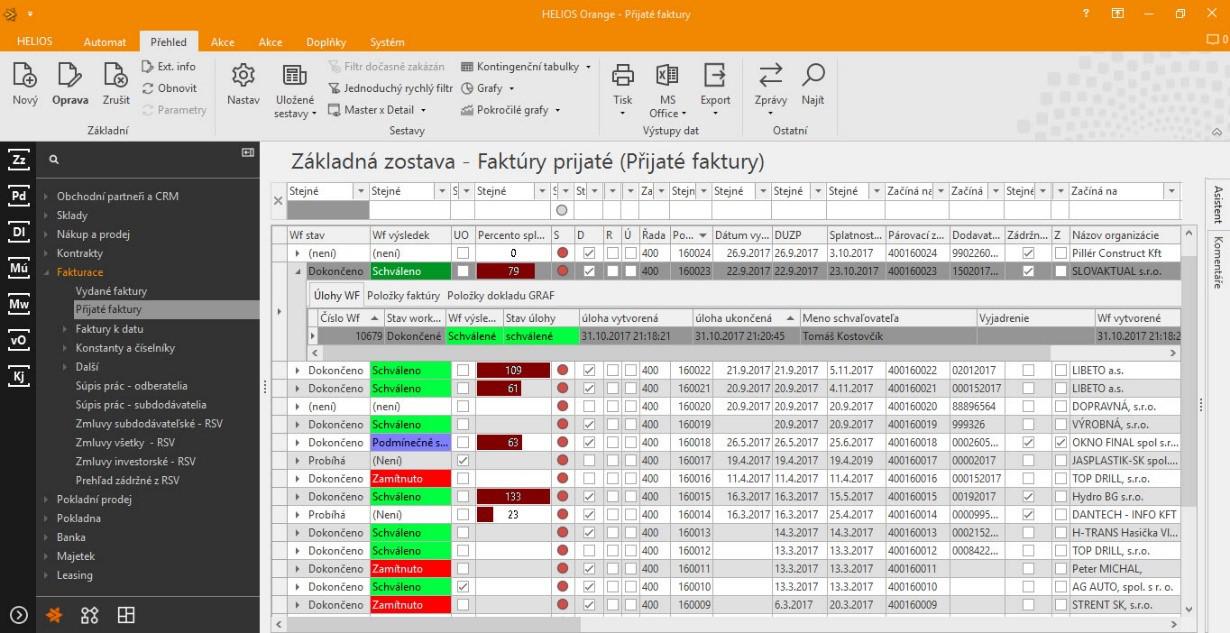1230x633 pixels.
Task: Clear the filter row with the X icon
Action: coord(278,200)
